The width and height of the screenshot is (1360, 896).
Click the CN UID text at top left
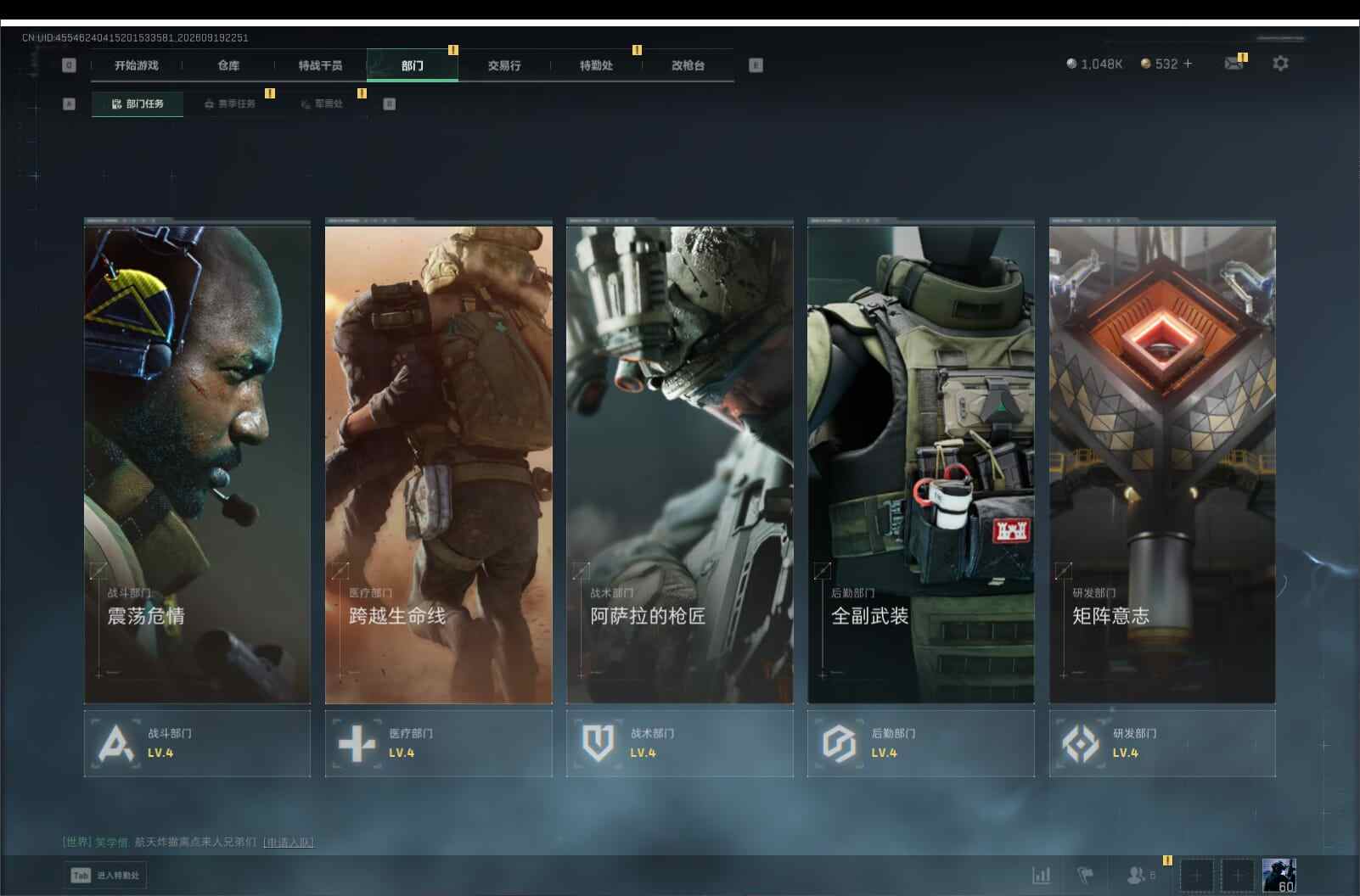point(135,38)
